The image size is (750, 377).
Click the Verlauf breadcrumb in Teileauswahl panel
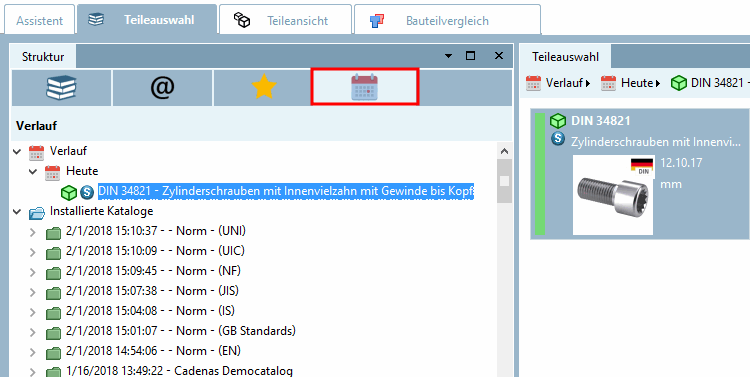(x=558, y=83)
